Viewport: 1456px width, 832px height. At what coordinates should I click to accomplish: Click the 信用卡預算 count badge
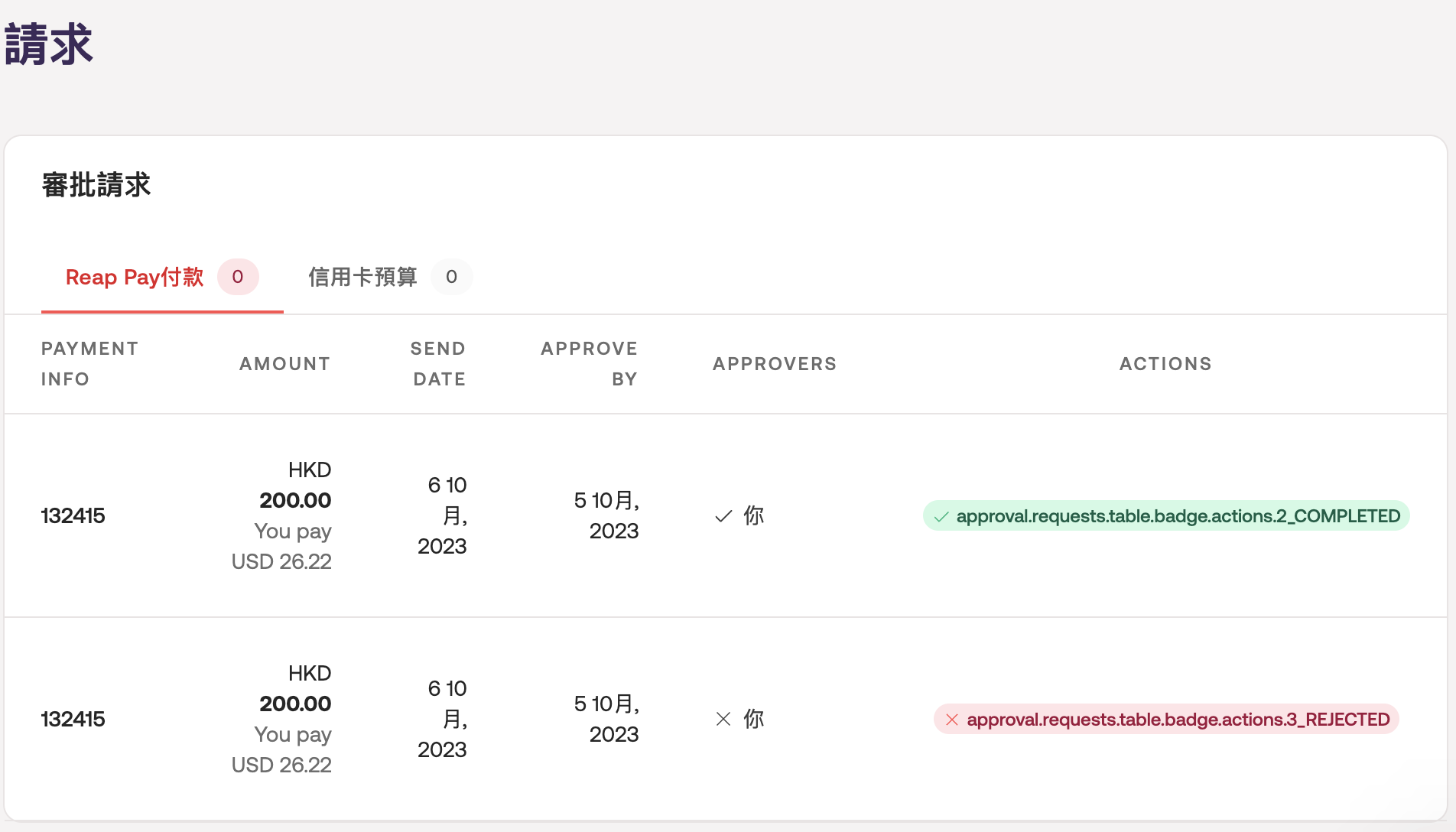451,277
